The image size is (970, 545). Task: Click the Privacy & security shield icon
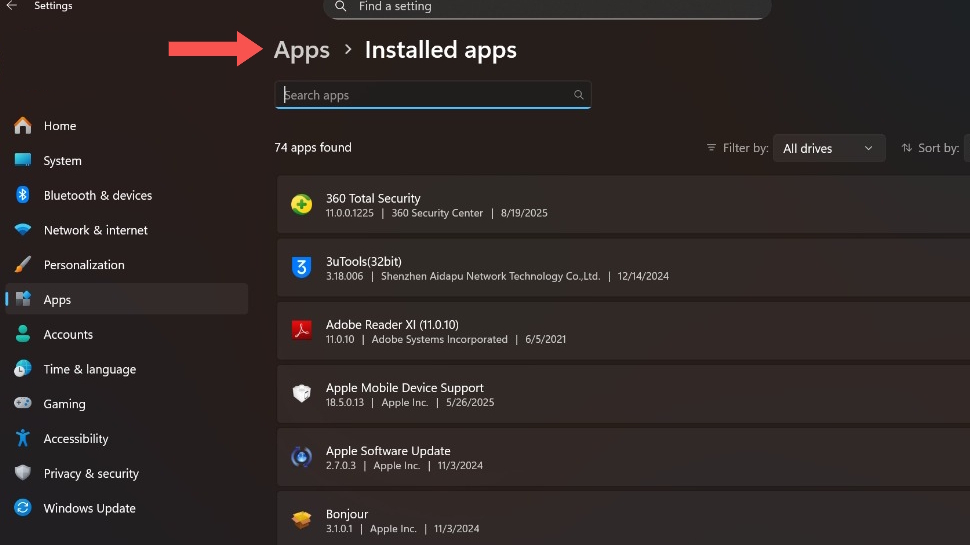click(23, 473)
